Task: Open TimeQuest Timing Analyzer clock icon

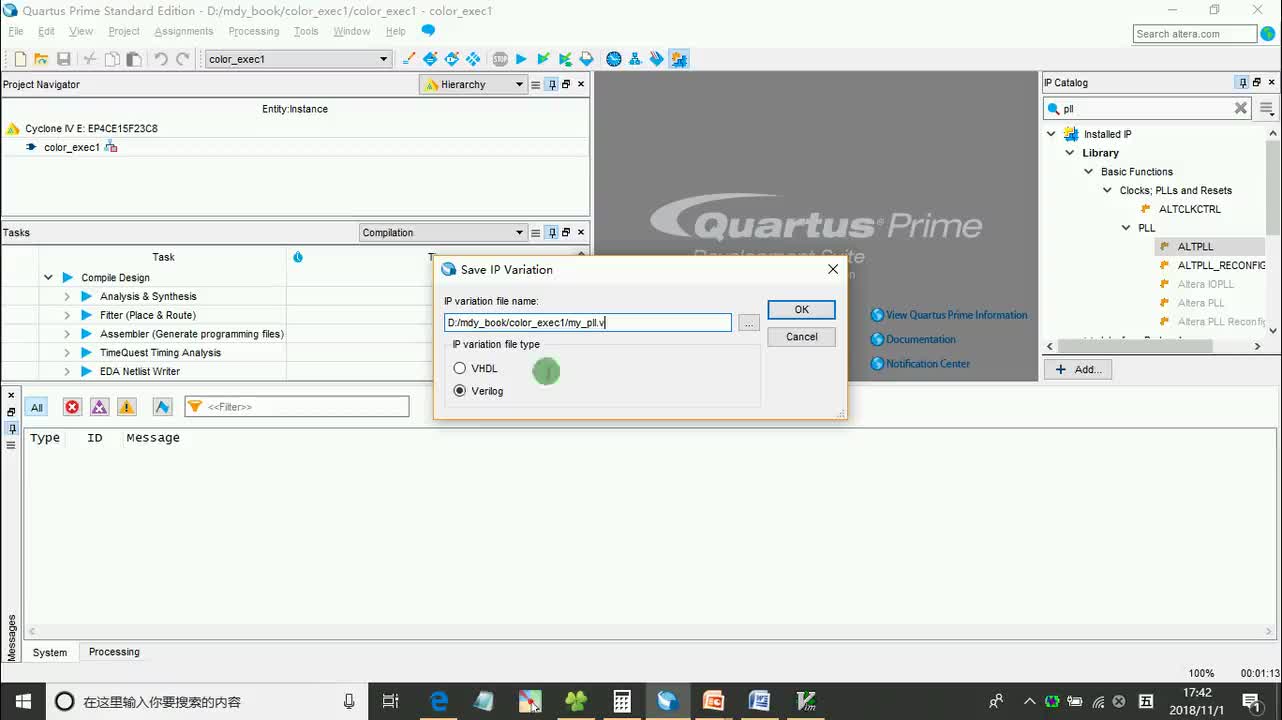Action: [x=614, y=59]
